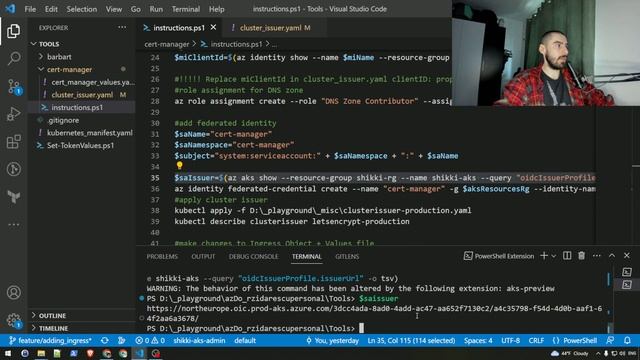The image size is (640, 360).
Task: Click shikki-aks-admin Kubernetes context status item
Action: pos(199,340)
